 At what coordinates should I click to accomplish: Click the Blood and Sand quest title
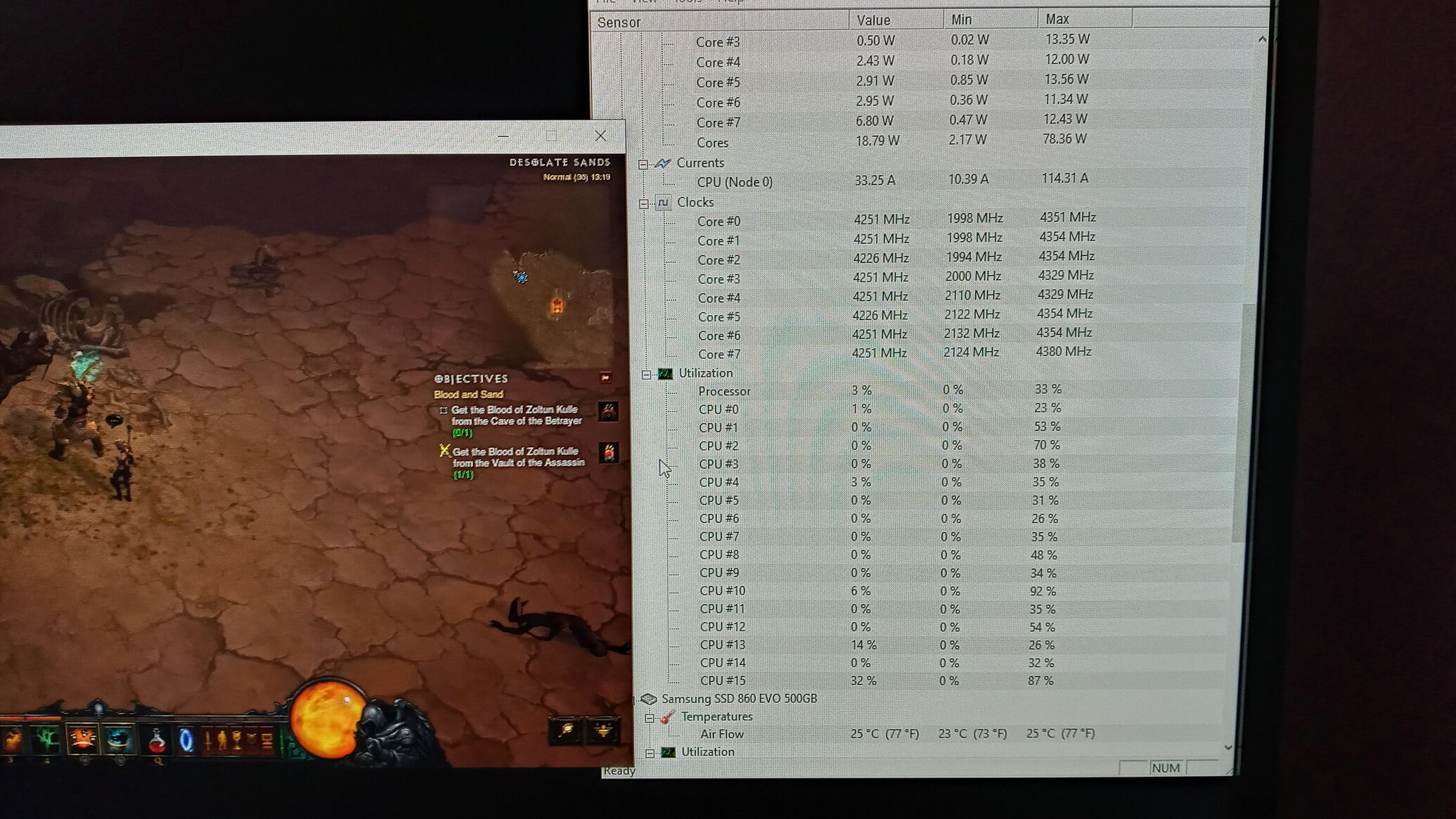tap(468, 394)
